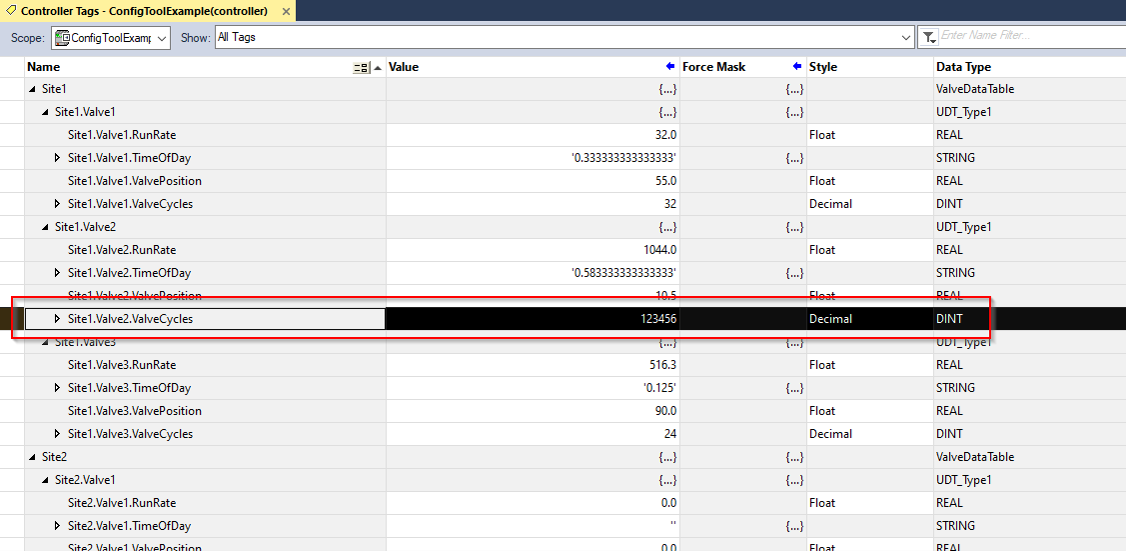Click value '0.333333333333333' of Valve1.TimeOfDay
This screenshot has height=551, width=1126.
[623, 157]
